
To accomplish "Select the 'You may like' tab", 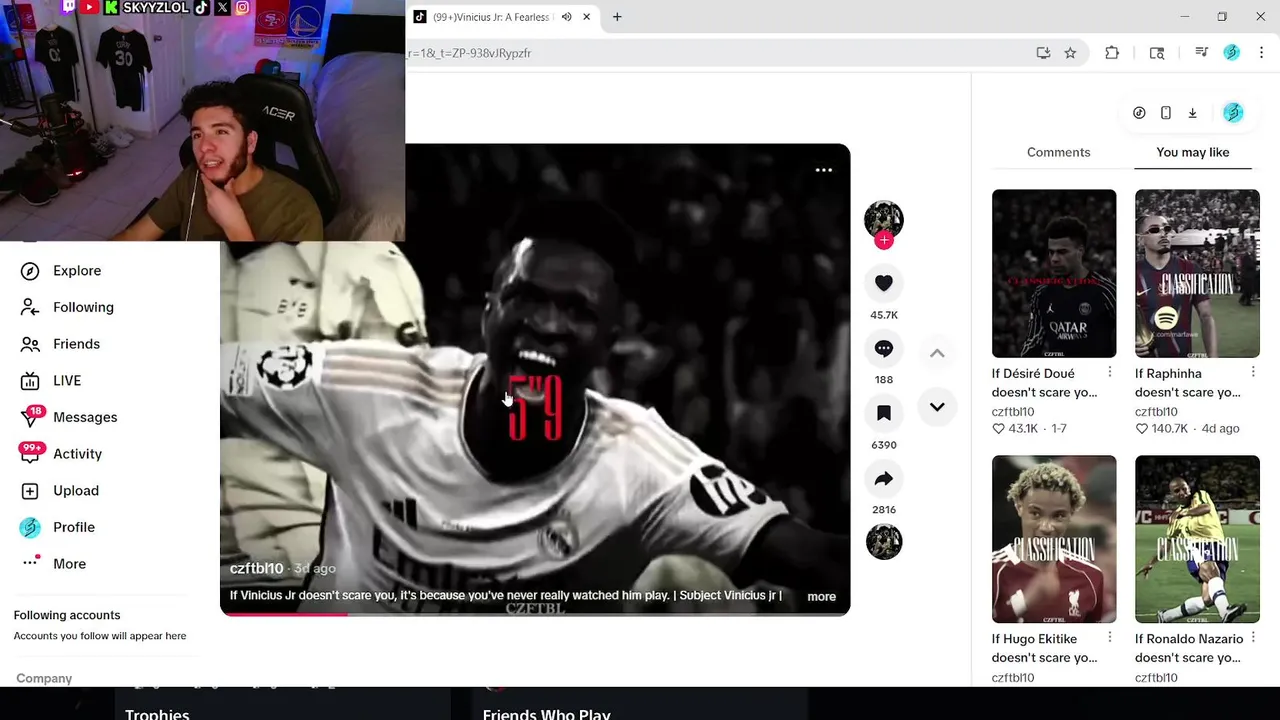I will (x=1193, y=152).
